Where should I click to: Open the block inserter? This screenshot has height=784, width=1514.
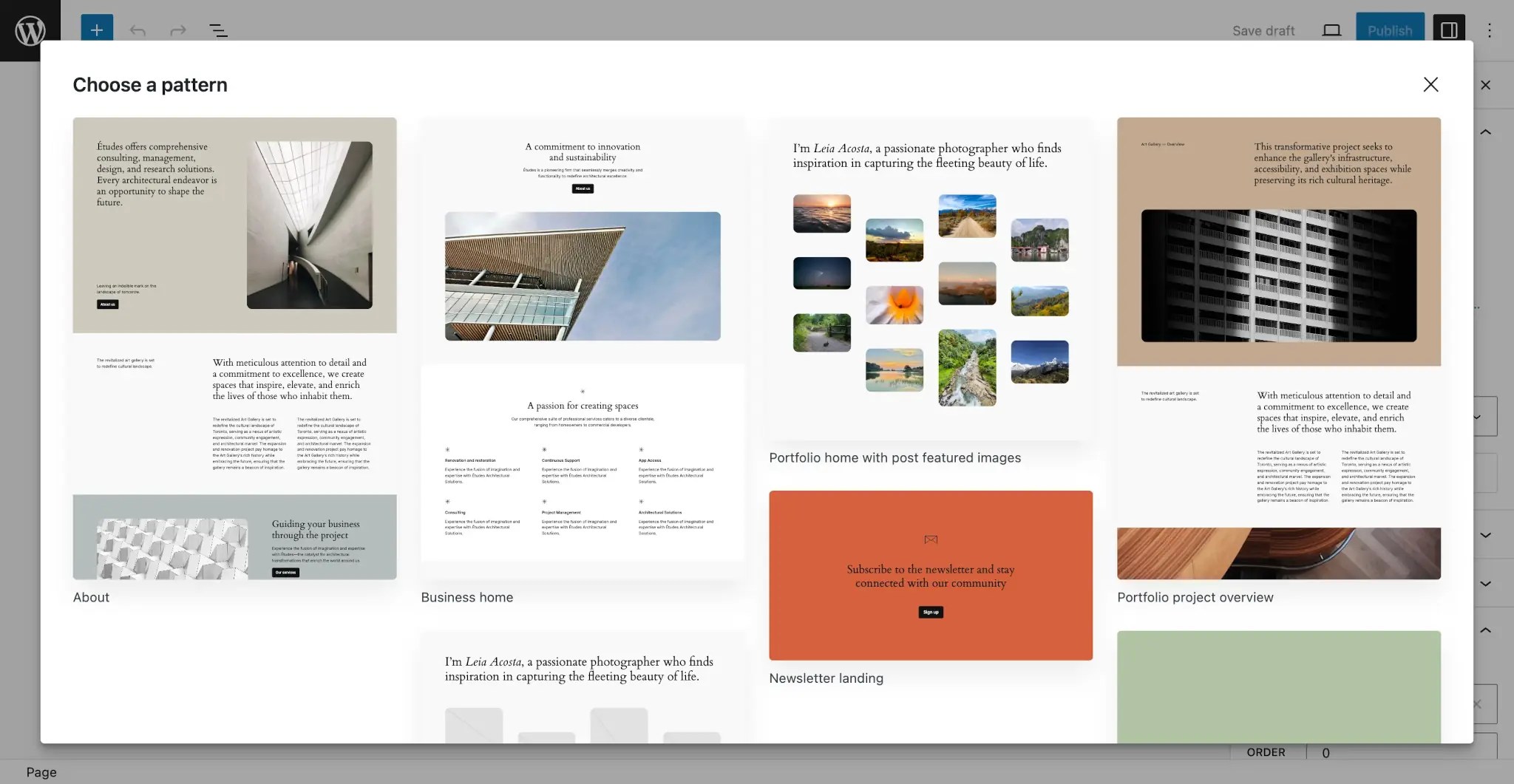point(95,30)
